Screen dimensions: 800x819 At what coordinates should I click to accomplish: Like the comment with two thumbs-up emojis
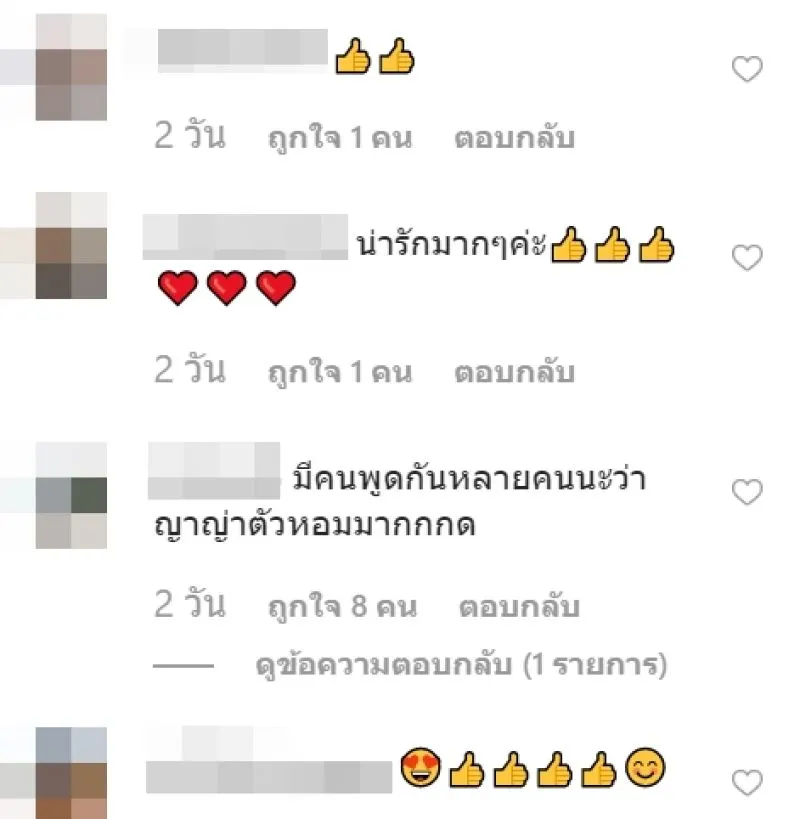[x=747, y=69]
